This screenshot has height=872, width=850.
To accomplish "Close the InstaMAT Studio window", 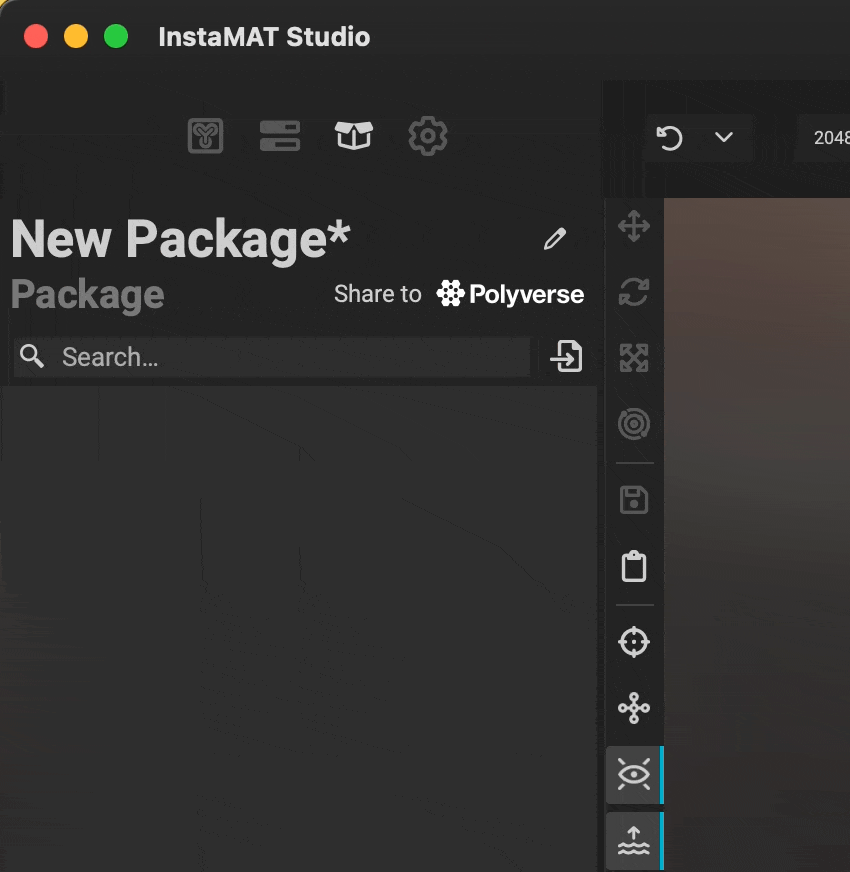I will (36, 37).
